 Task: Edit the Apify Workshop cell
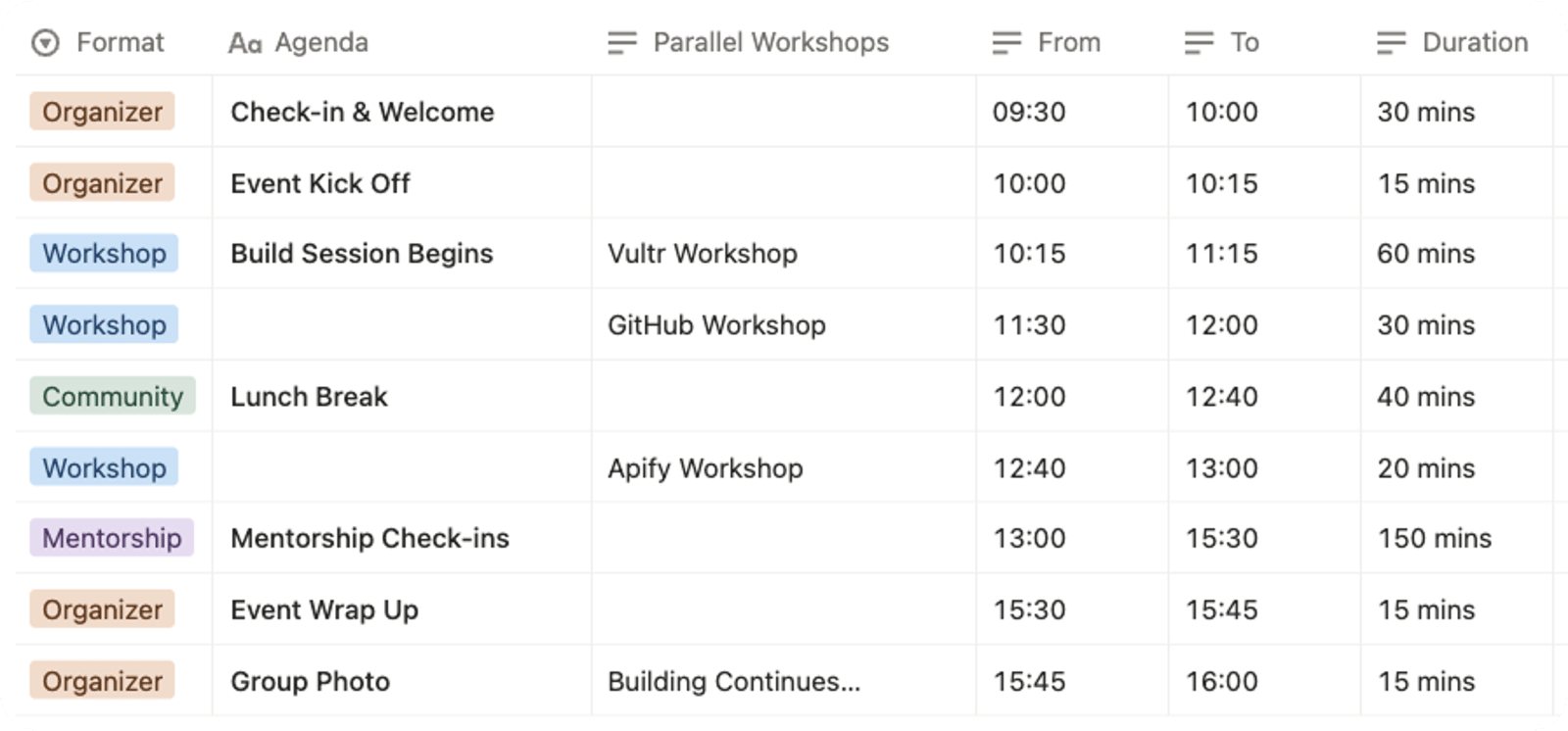[705, 468]
